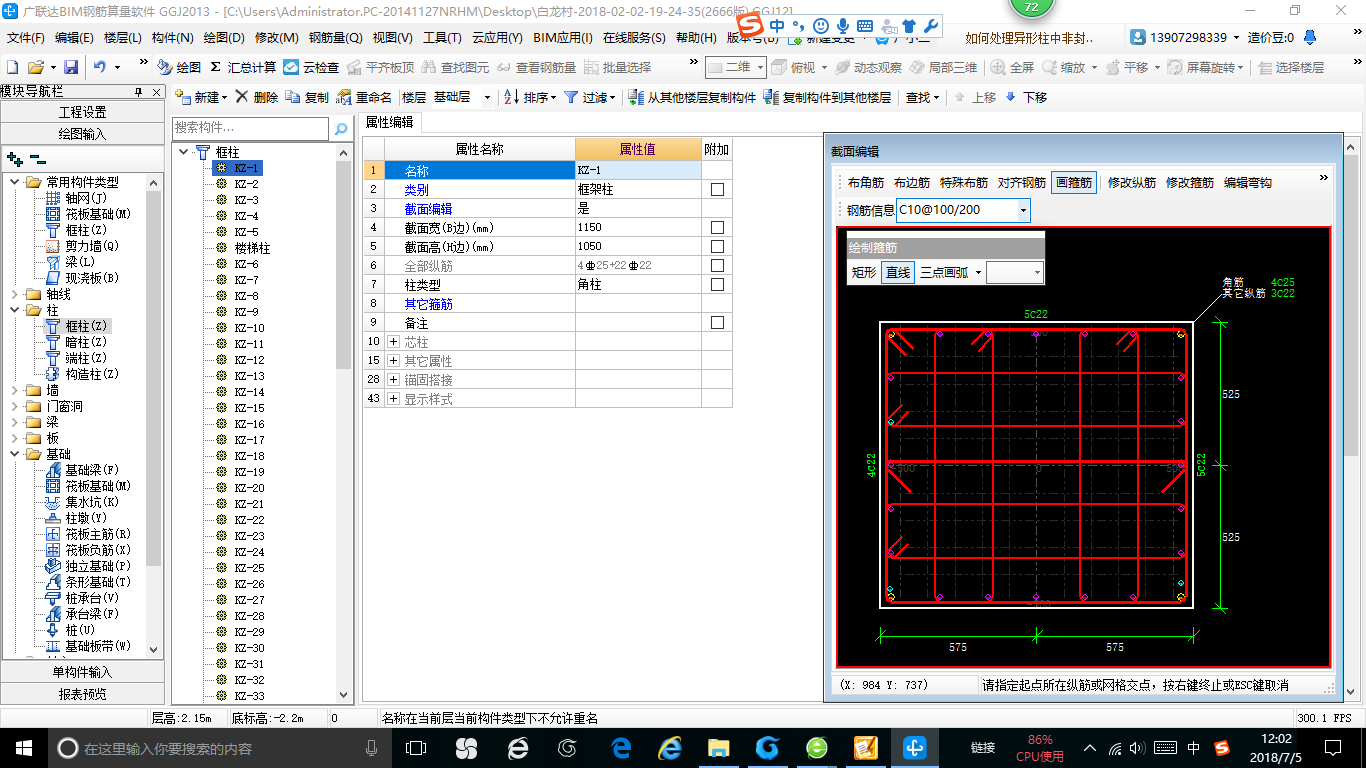Toggle the 附加 checkbox for 全部纵筋

pyautogui.click(x=717, y=265)
